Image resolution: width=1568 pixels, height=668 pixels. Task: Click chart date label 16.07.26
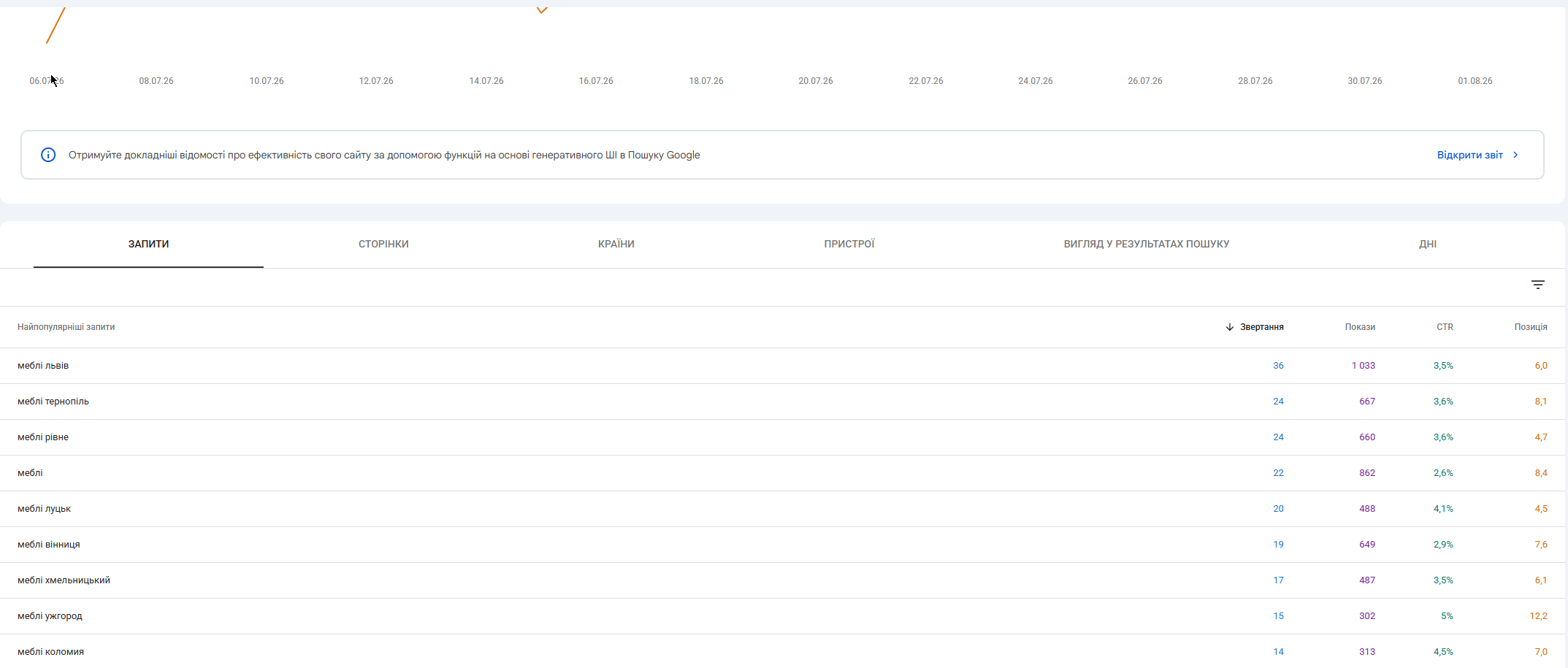tap(596, 81)
